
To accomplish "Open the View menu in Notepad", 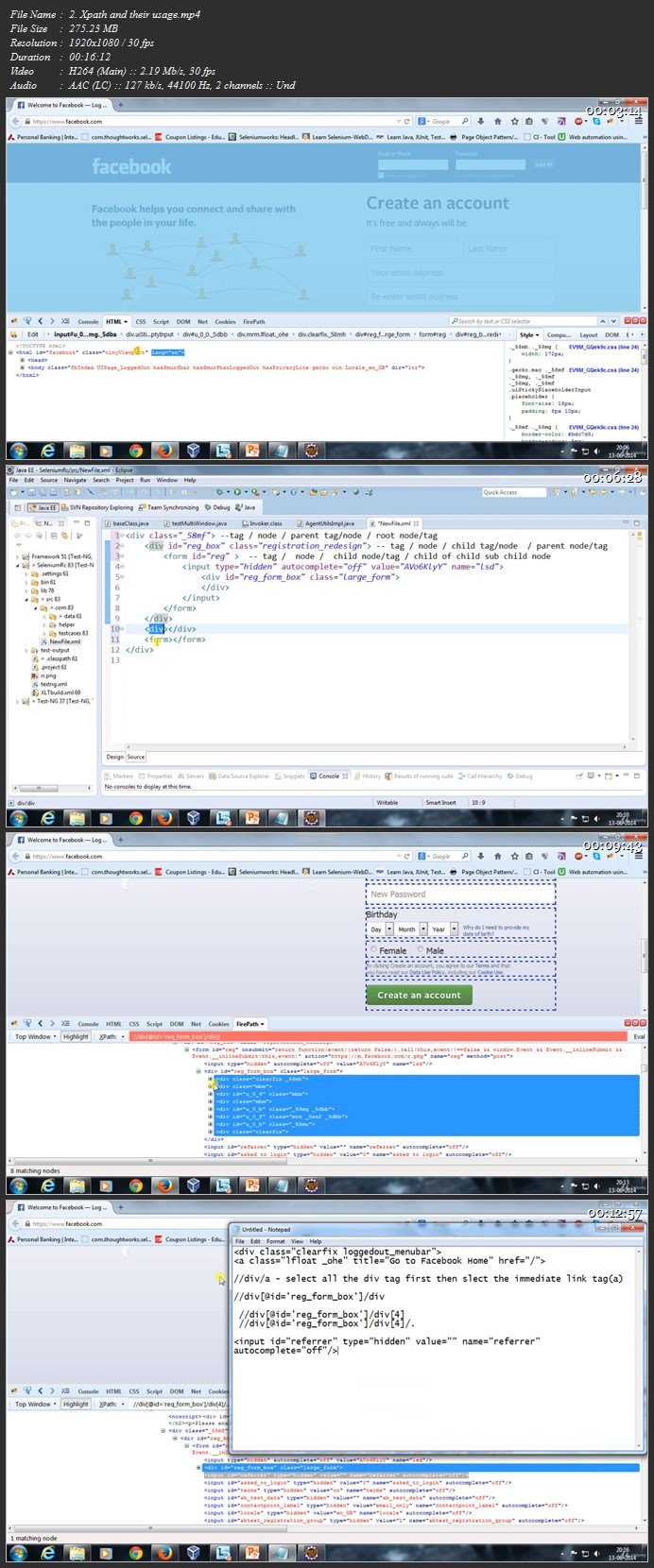I will [x=297, y=1241].
